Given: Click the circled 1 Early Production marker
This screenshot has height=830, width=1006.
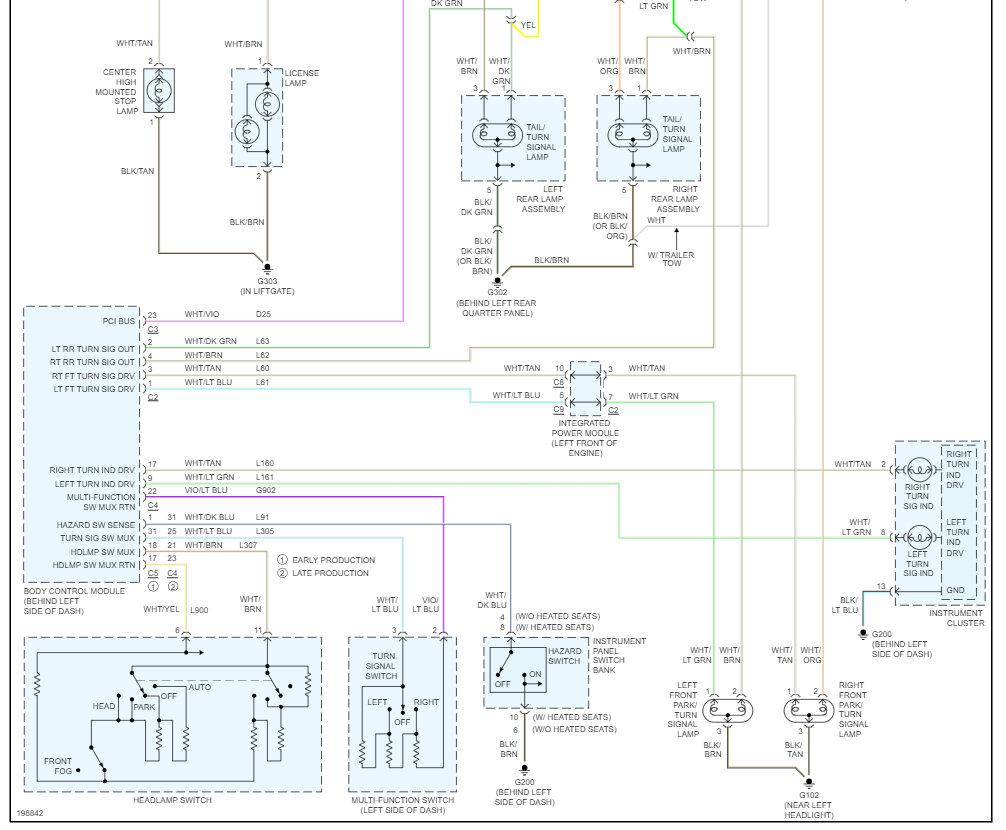Looking at the screenshot, I should (282, 559).
